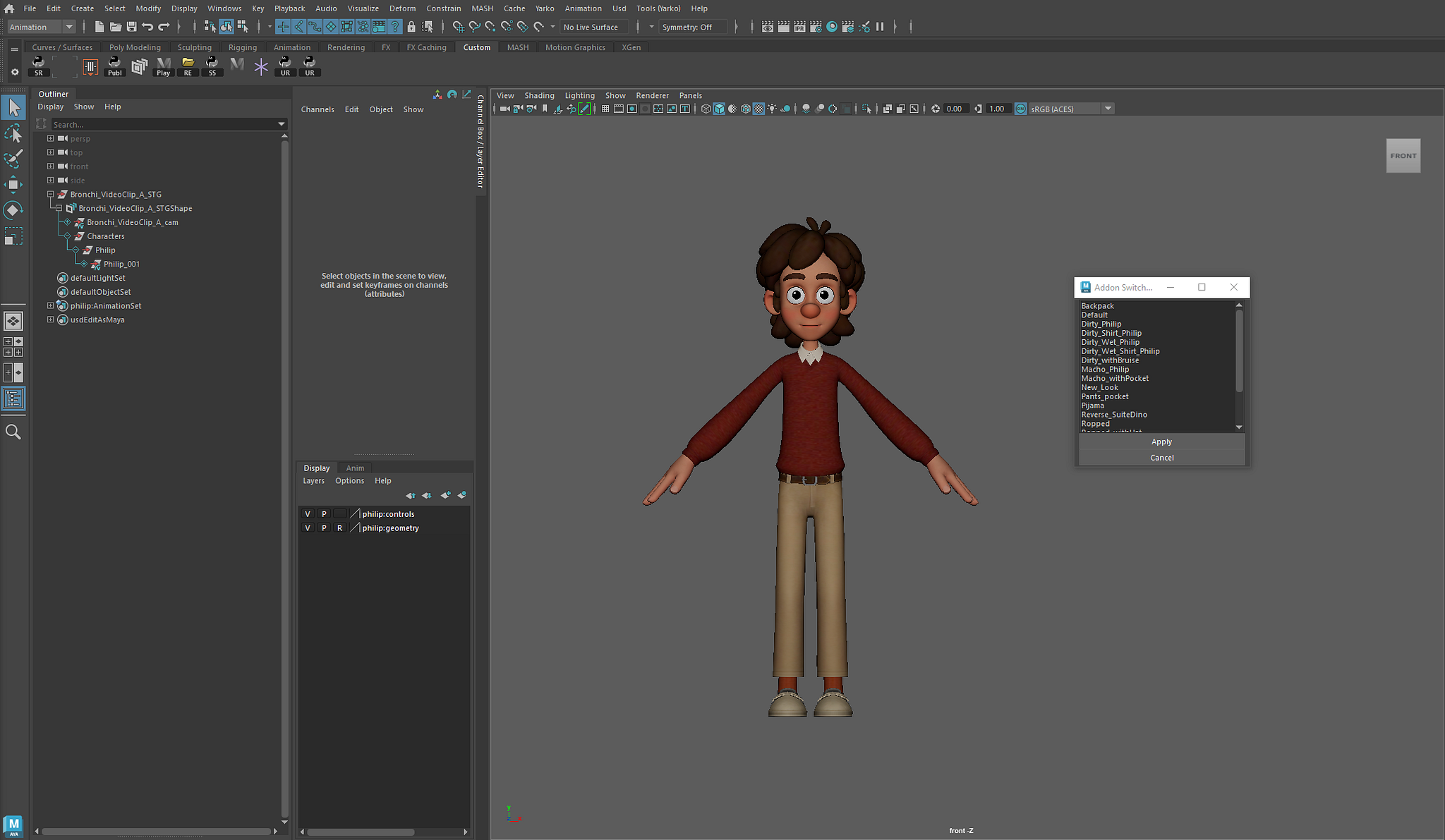Switch to the Rigging shelf tab
Viewport: 1445px width, 840px height.
point(242,47)
